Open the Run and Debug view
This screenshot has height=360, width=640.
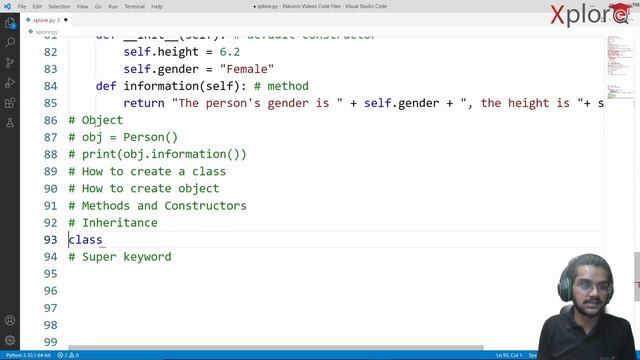pyautogui.click(x=10, y=83)
